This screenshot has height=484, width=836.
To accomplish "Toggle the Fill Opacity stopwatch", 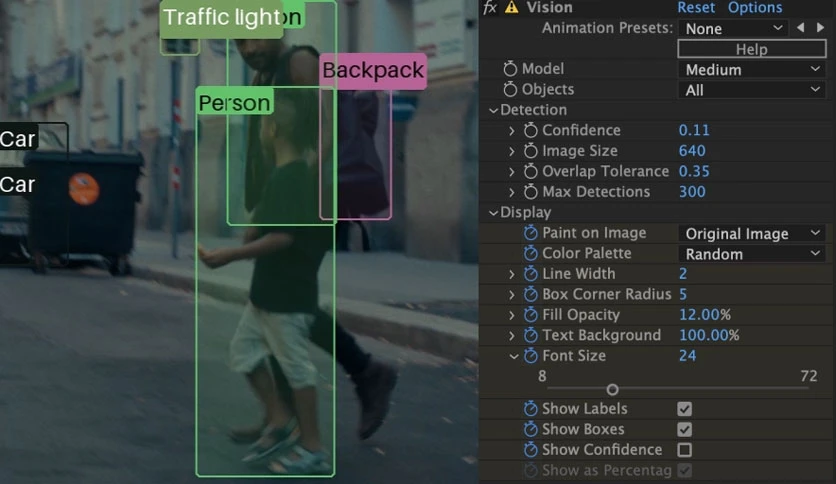I will click(530, 315).
